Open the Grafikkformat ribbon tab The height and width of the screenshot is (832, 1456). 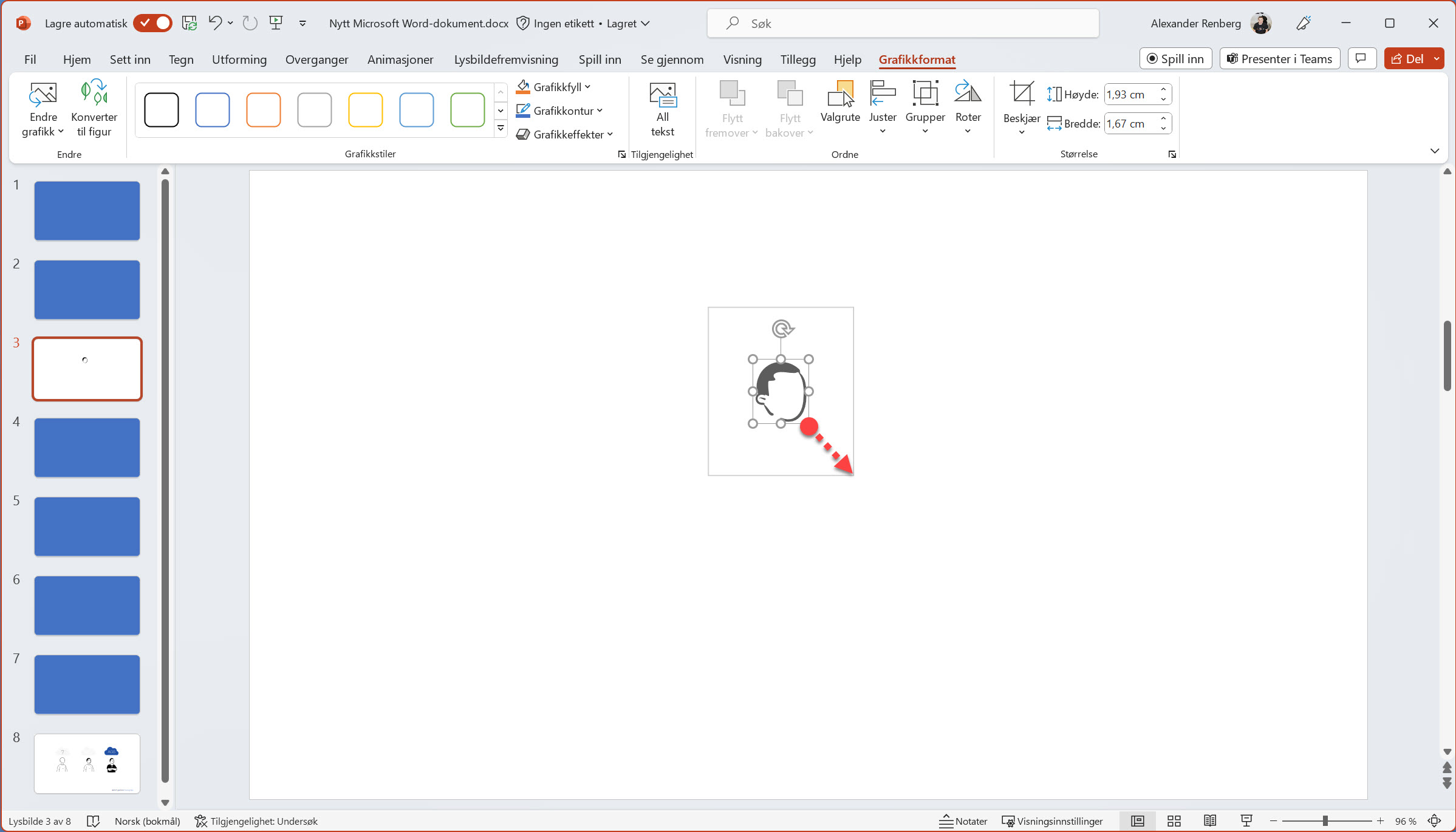tap(917, 59)
